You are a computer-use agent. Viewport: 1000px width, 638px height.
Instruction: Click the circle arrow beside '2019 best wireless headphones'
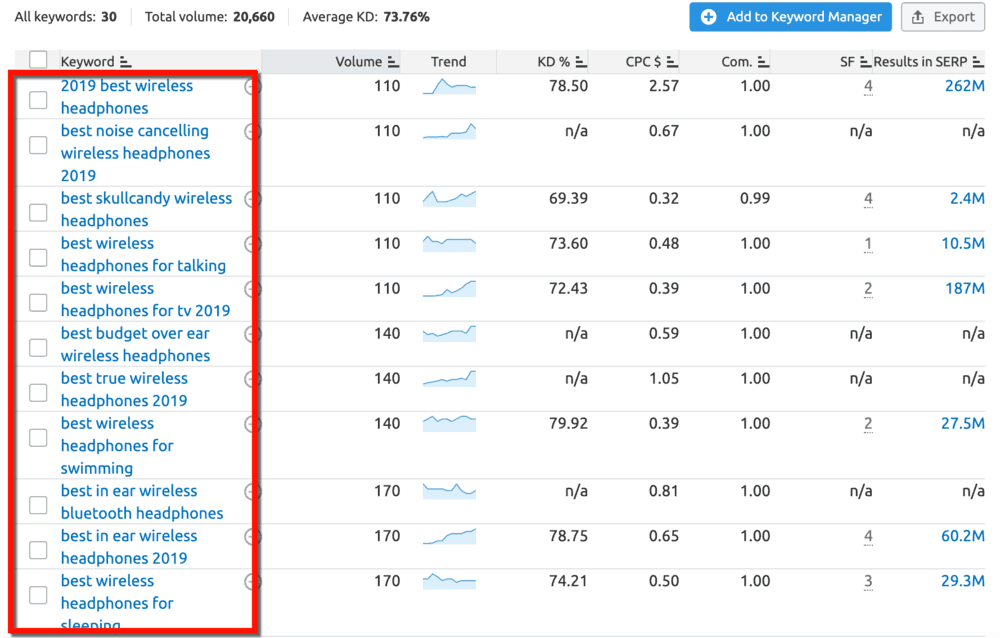click(x=251, y=87)
